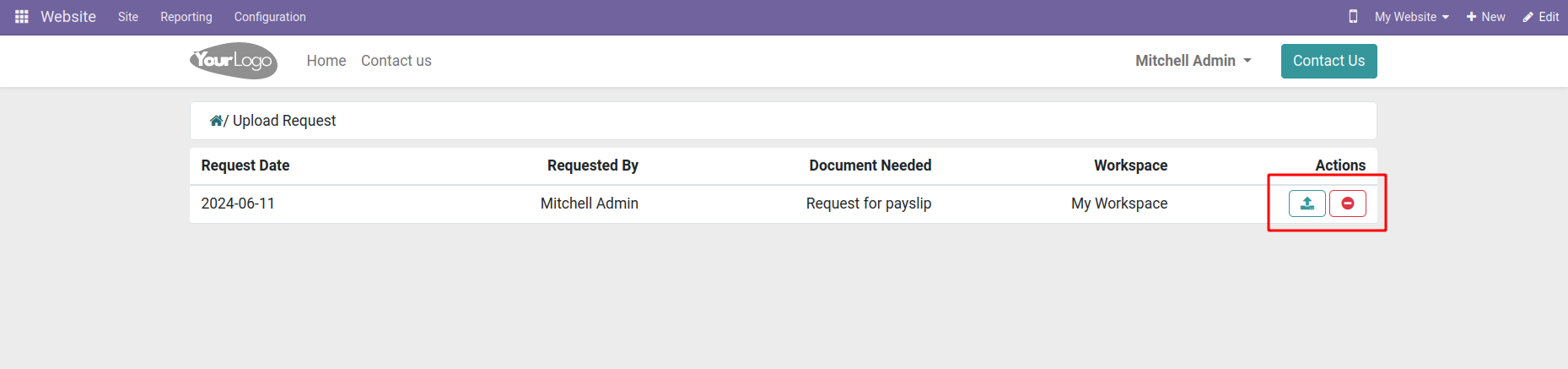
Task: Click the My Workspace cell
Action: pos(1118,203)
